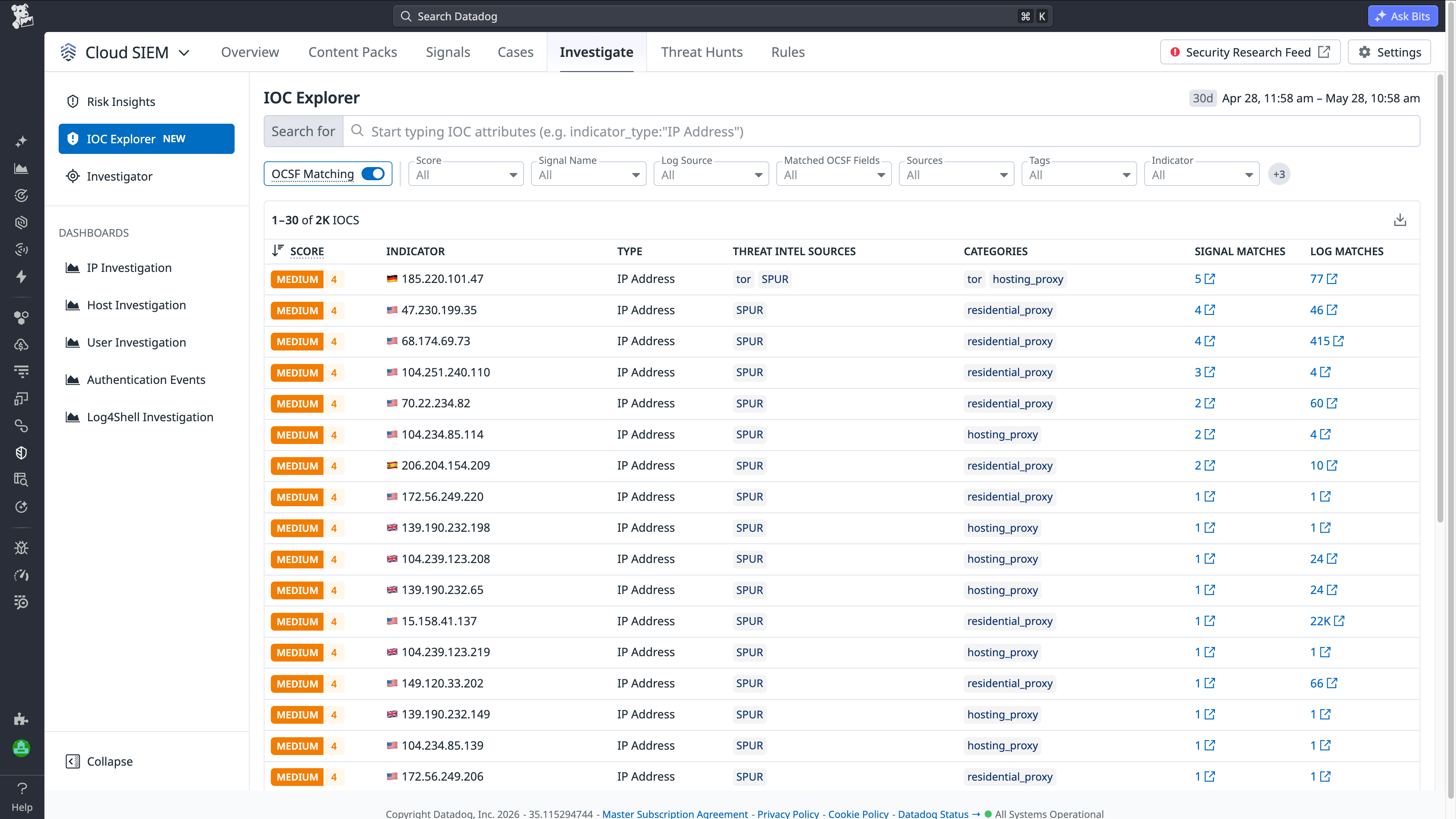Open the Sources filter dropdown
Viewport: 1456px width, 819px height.
pos(956,174)
